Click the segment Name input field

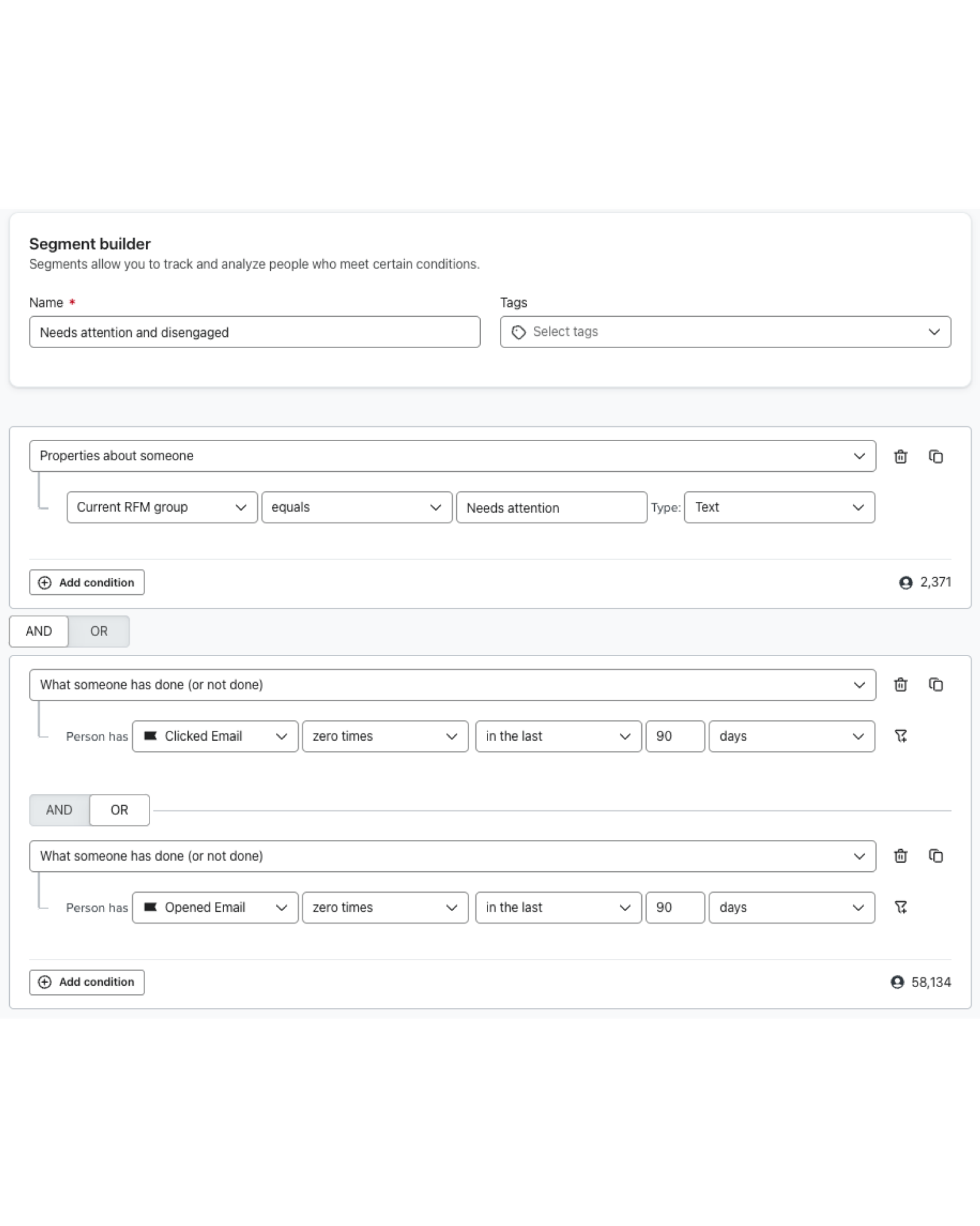pos(255,332)
